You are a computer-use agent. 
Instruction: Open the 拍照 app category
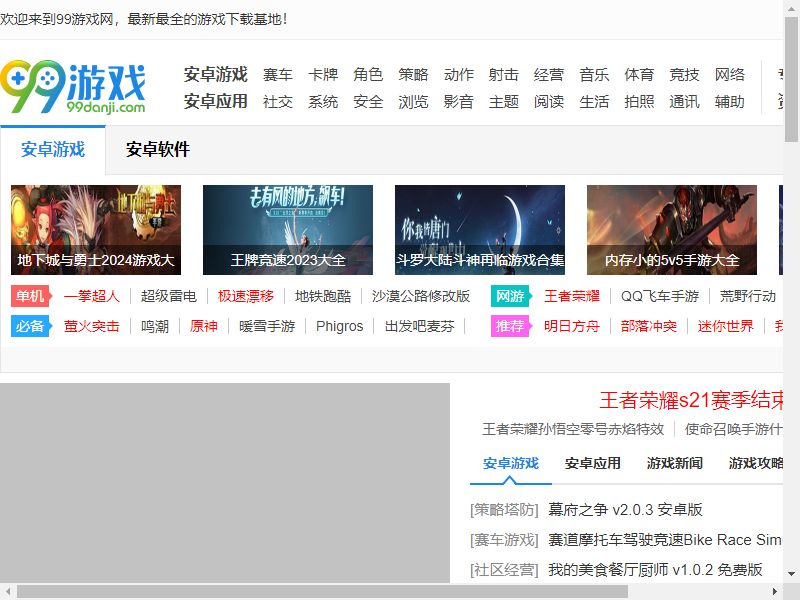639,102
